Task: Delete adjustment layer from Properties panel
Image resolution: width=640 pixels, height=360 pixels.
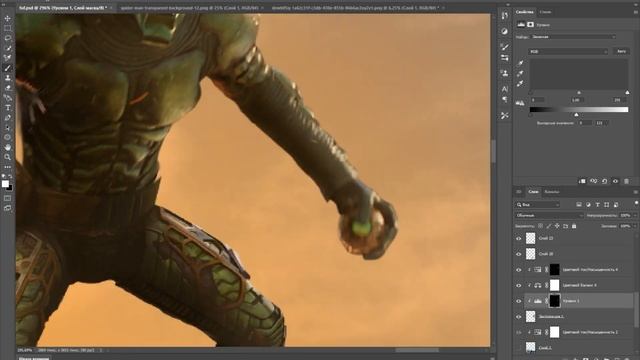Action: pos(627,181)
